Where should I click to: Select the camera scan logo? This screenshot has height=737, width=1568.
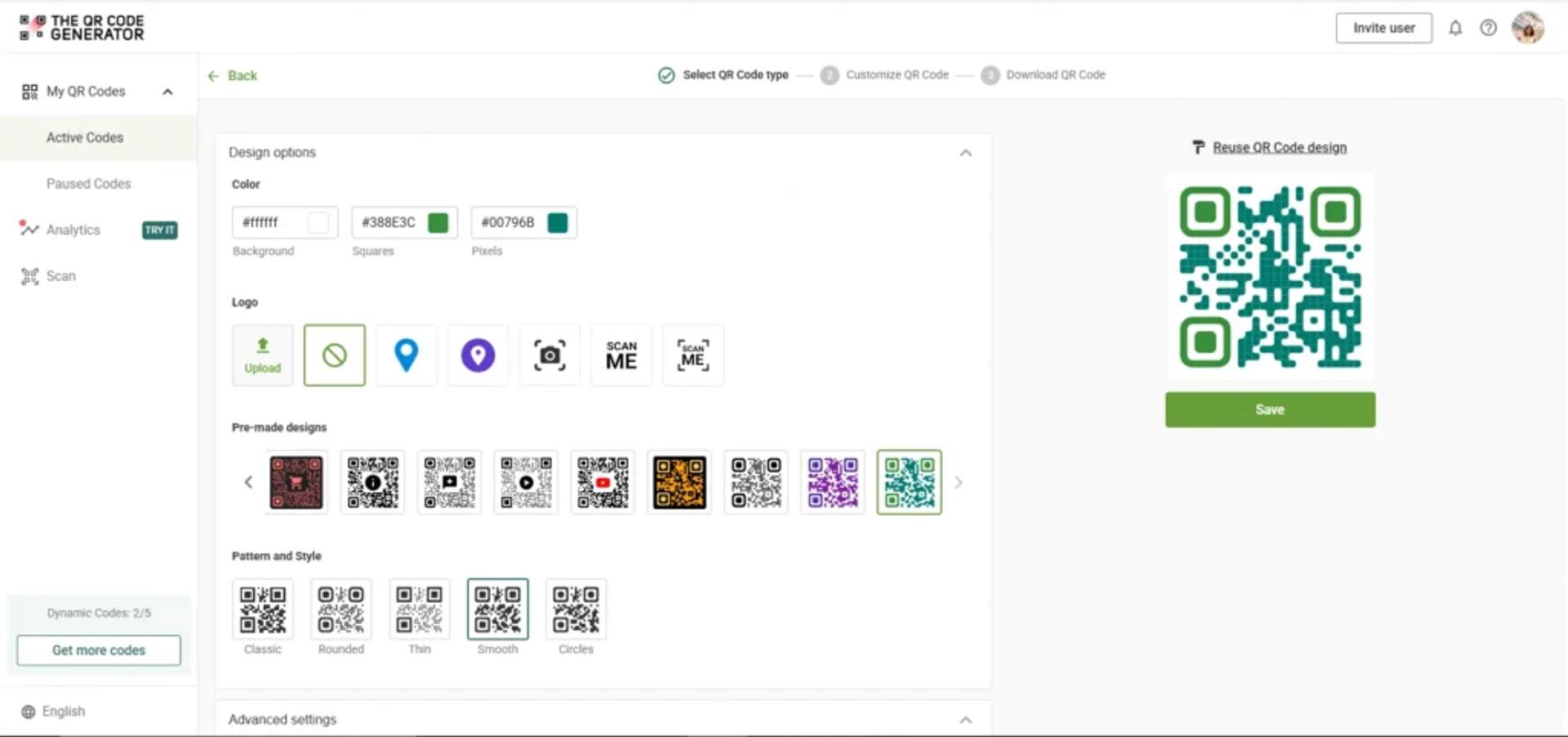coord(550,355)
